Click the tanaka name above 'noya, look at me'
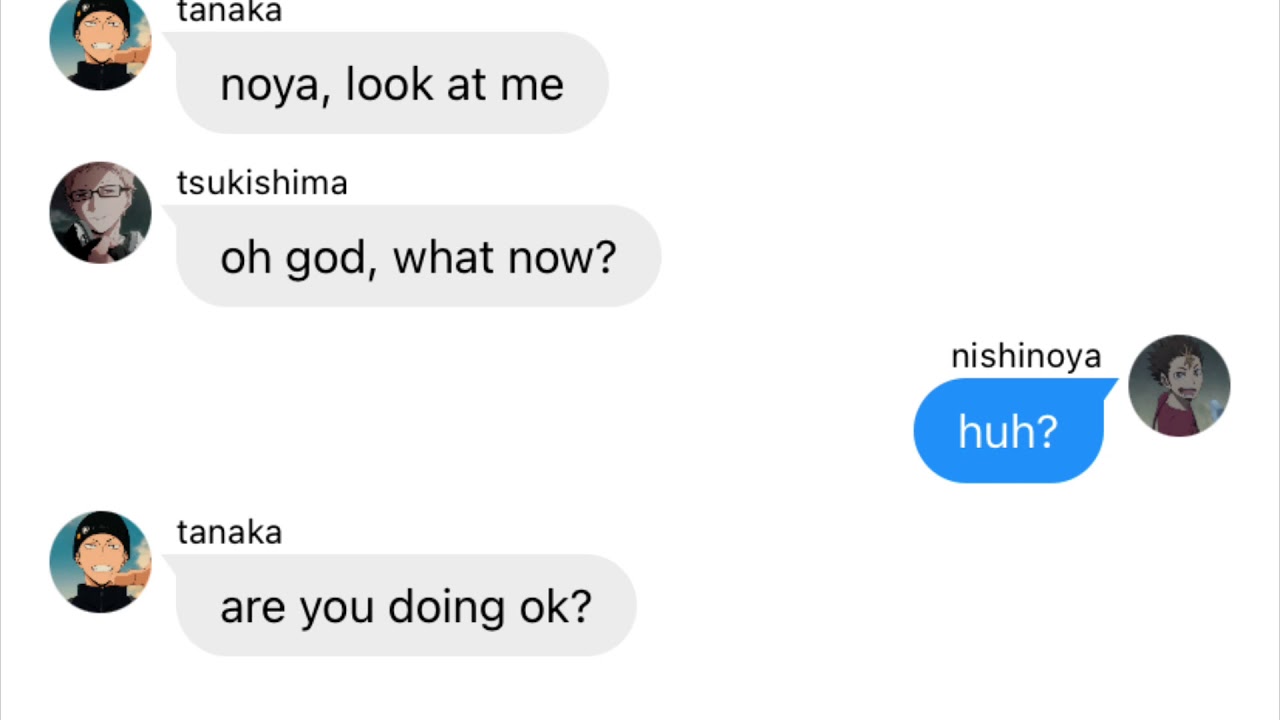 click(x=229, y=12)
